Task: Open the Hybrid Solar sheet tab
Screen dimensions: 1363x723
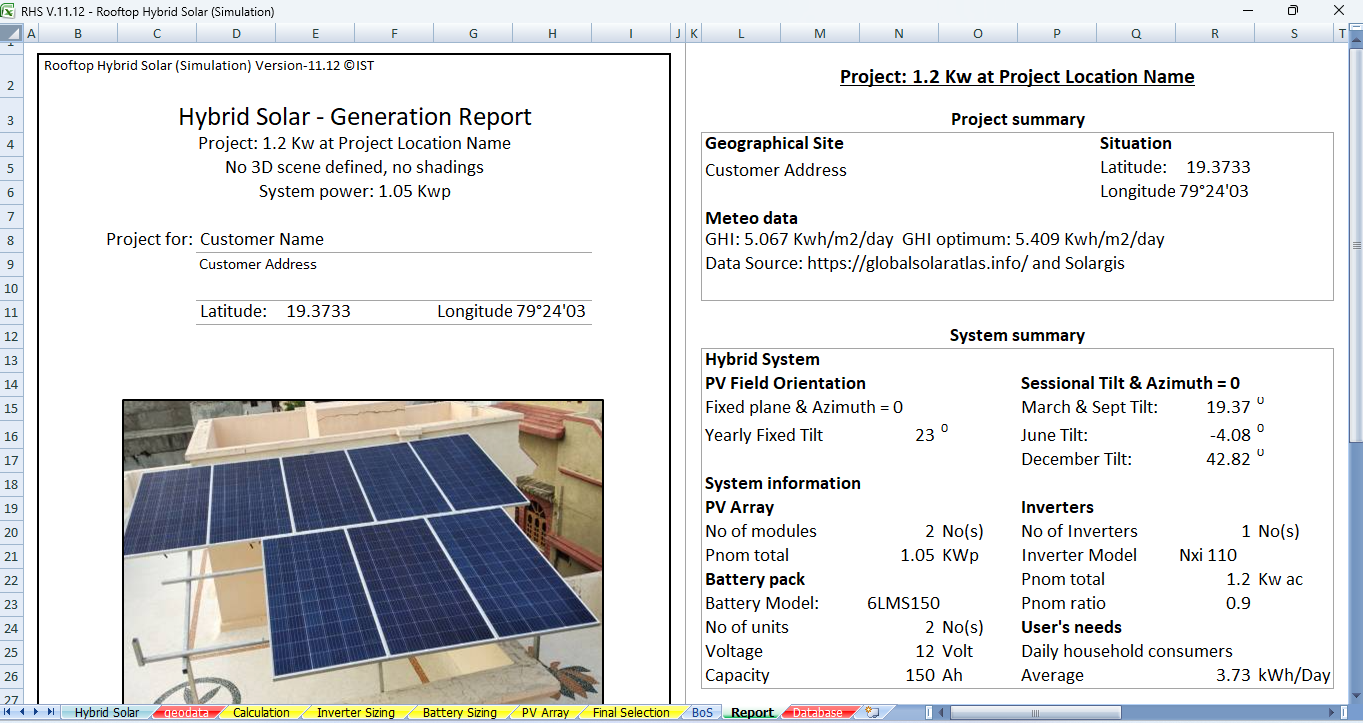Action: [107, 713]
